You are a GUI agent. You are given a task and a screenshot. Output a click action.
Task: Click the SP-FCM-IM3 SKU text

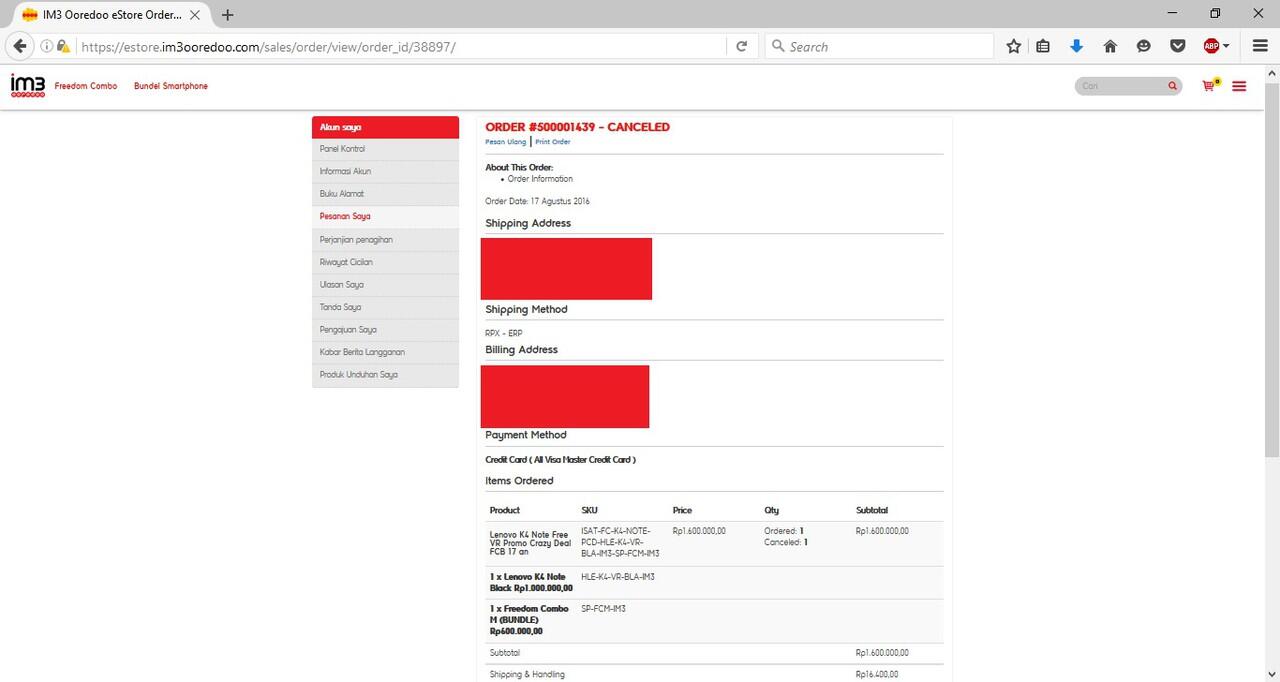(x=603, y=609)
